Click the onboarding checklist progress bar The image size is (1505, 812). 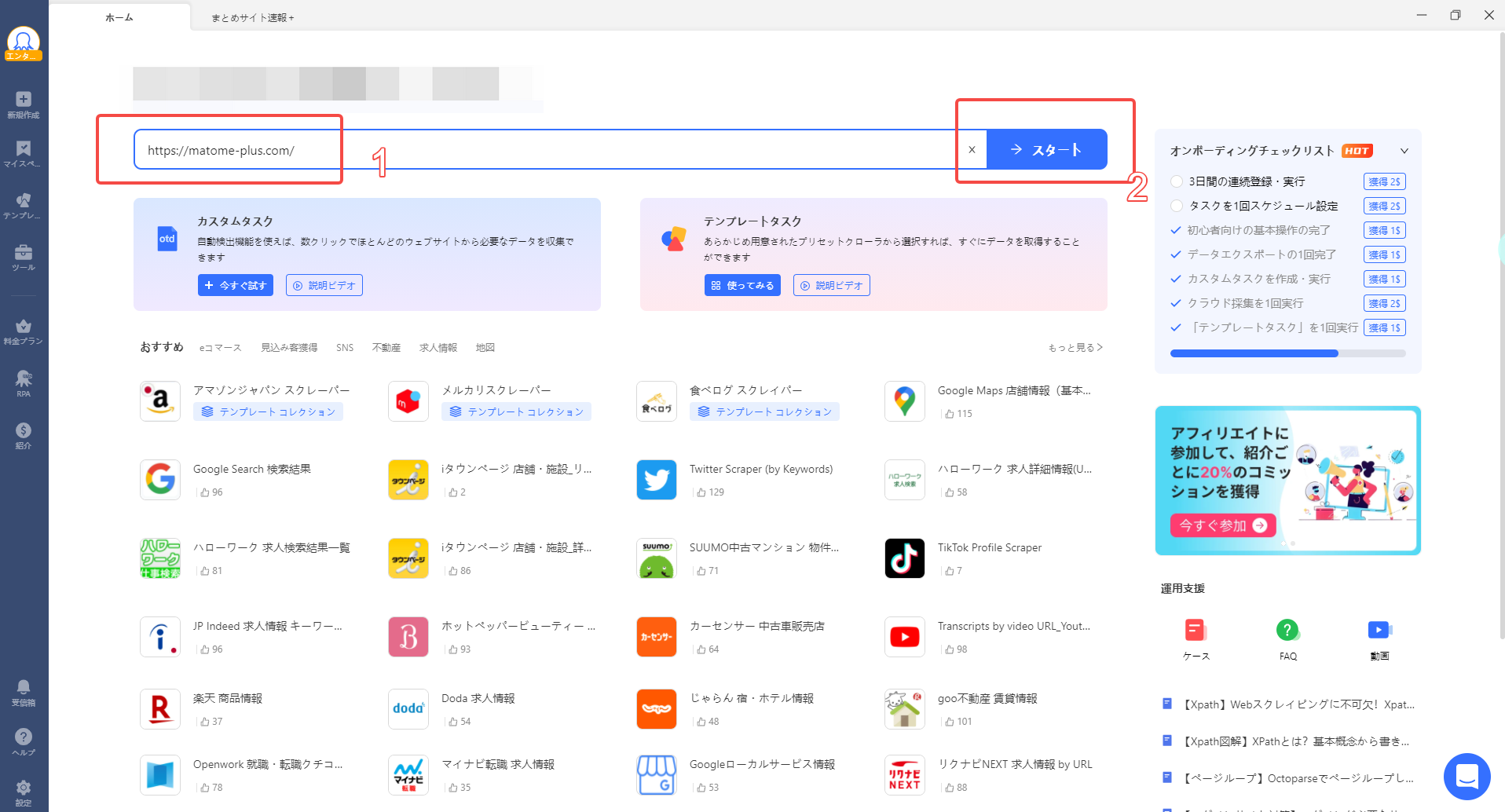(x=1287, y=353)
